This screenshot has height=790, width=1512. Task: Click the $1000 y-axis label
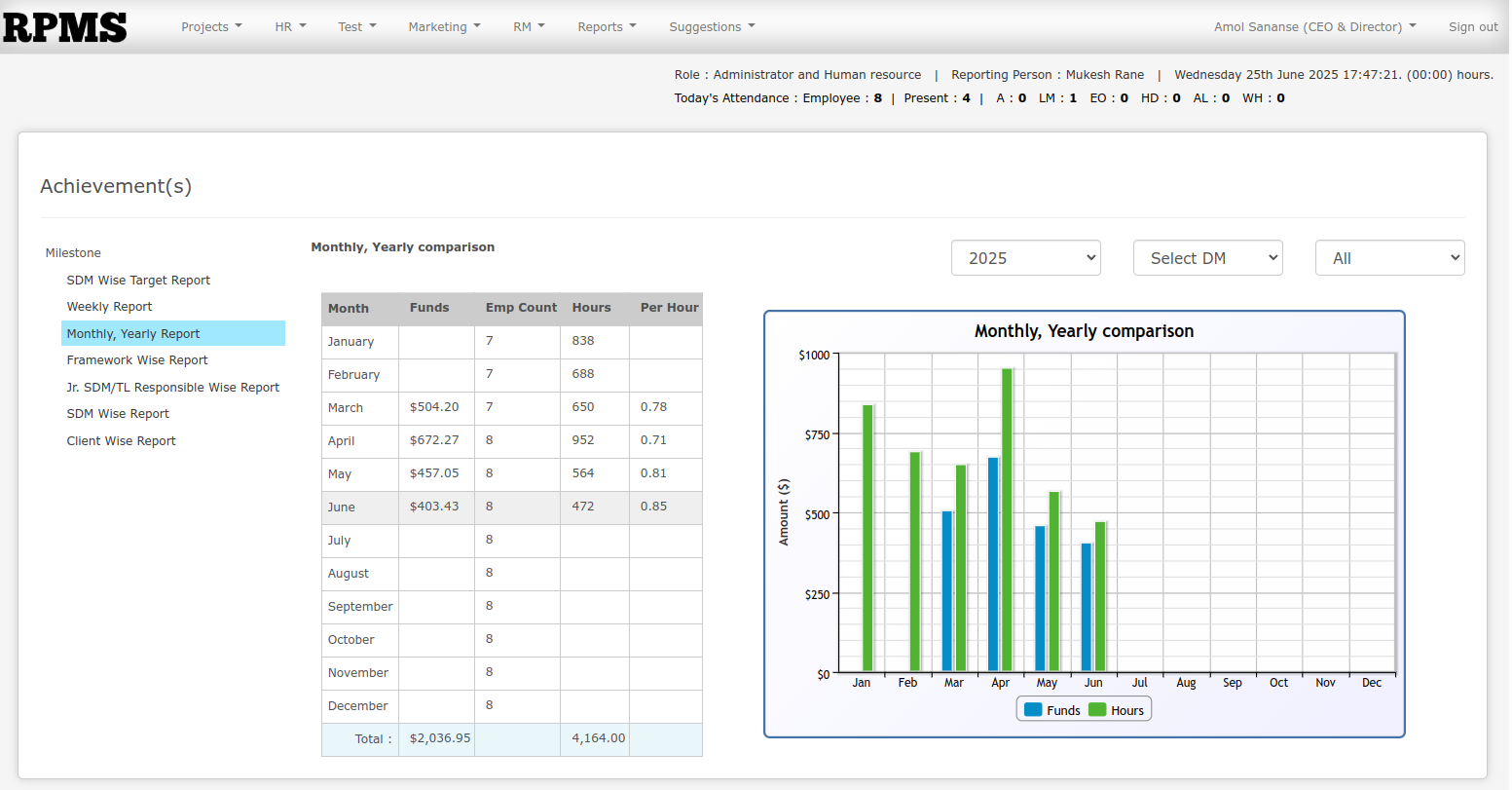(814, 356)
